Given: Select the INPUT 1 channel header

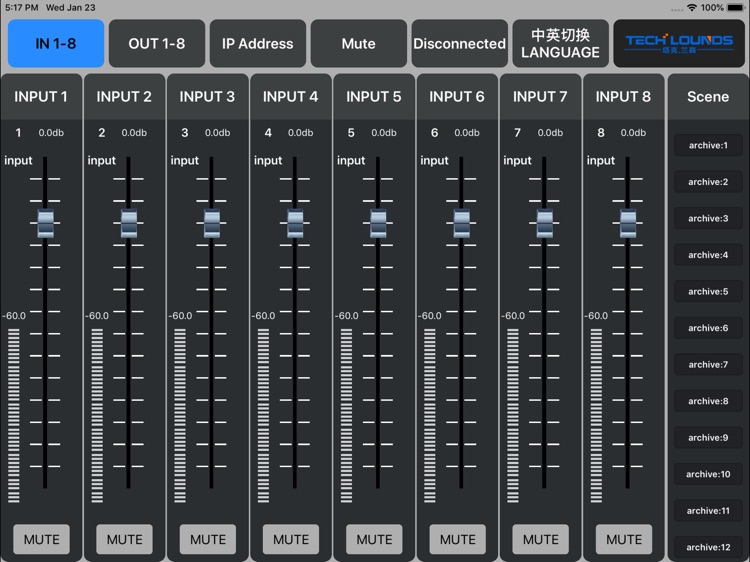Looking at the screenshot, I should pos(41,97).
